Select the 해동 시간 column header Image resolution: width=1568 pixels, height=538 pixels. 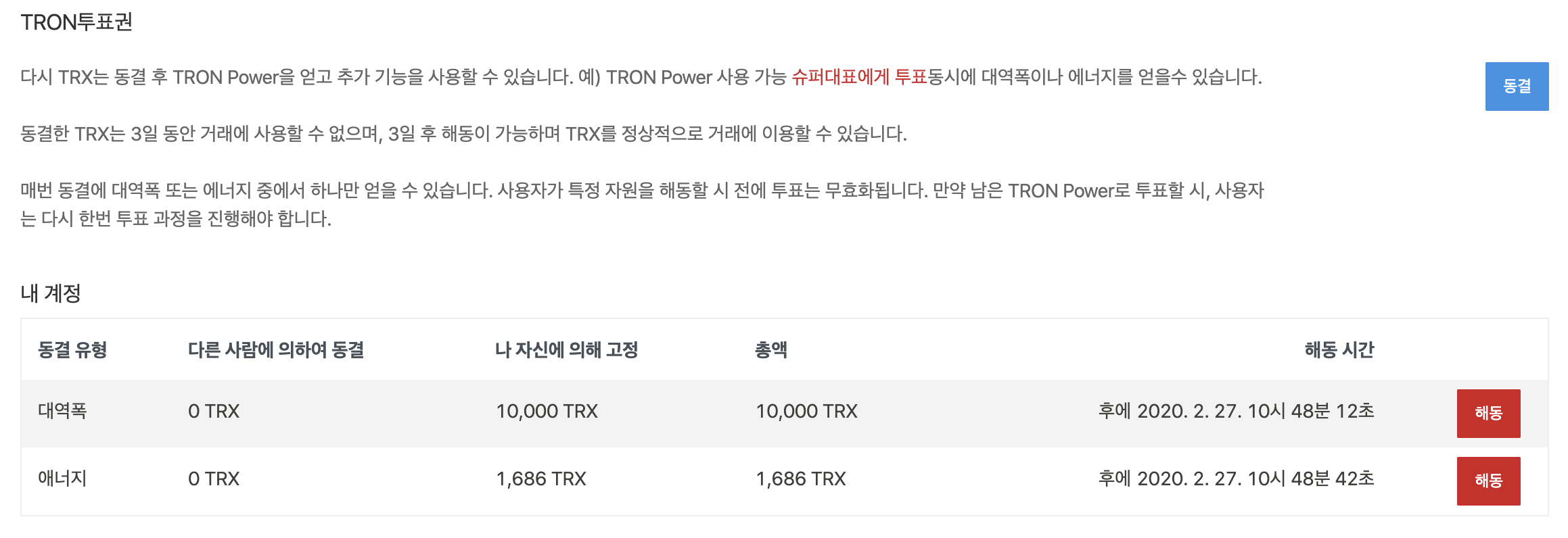[x=1339, y=349]
